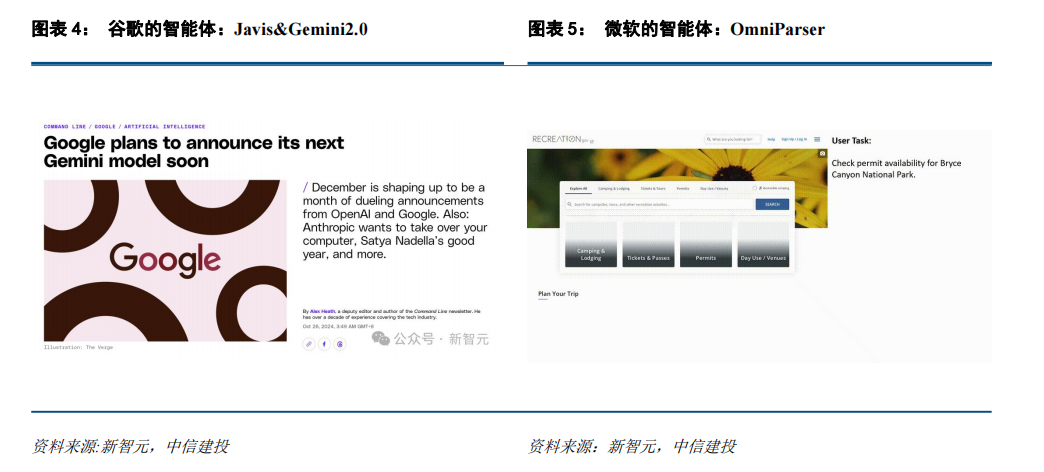Click the blue SEARCH button
Viewport: 1044px width, 472px height.
pyautogui.click(x=772, y=204)
